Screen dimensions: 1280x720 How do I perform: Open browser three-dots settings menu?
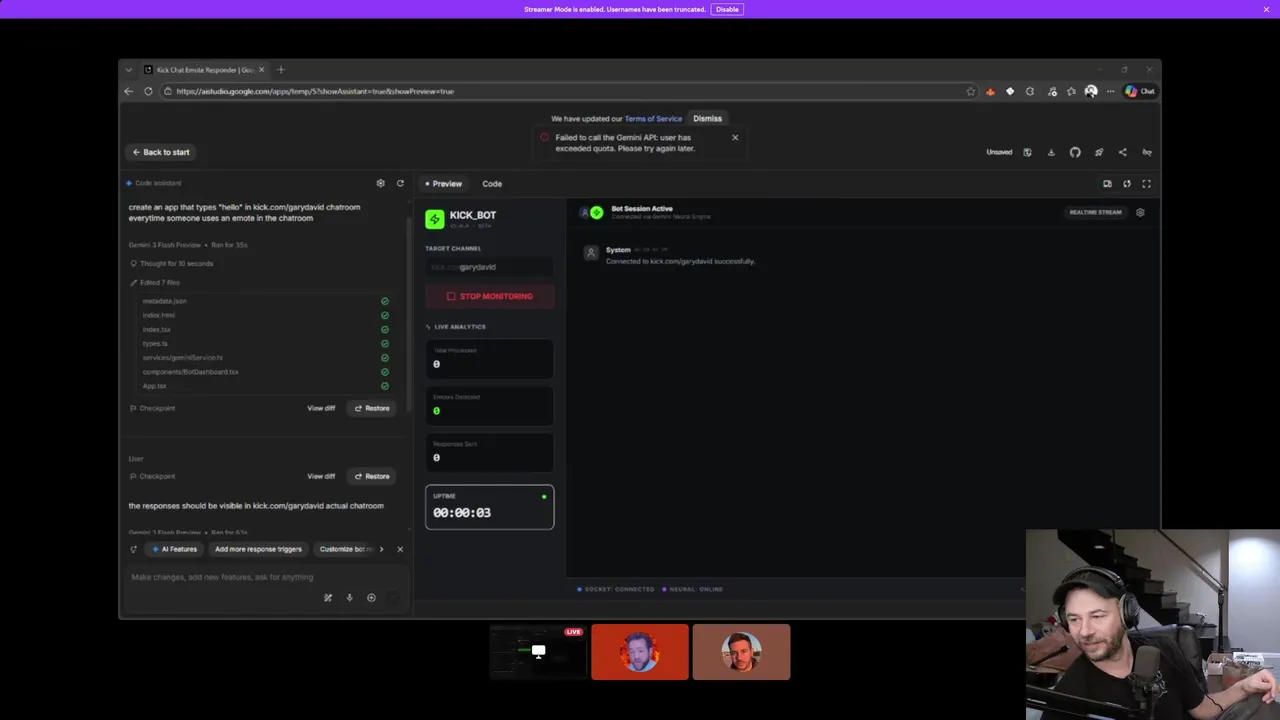(1110, 91)
